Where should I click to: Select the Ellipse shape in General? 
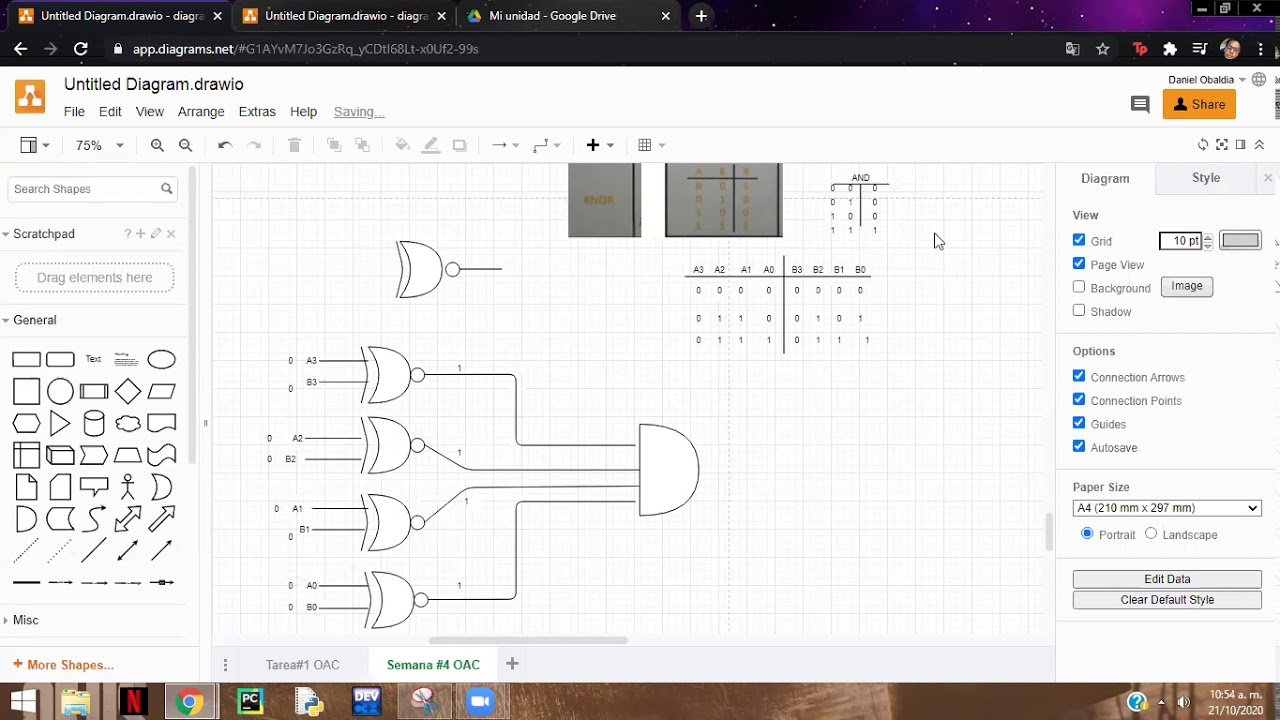[x=161, y=360]
